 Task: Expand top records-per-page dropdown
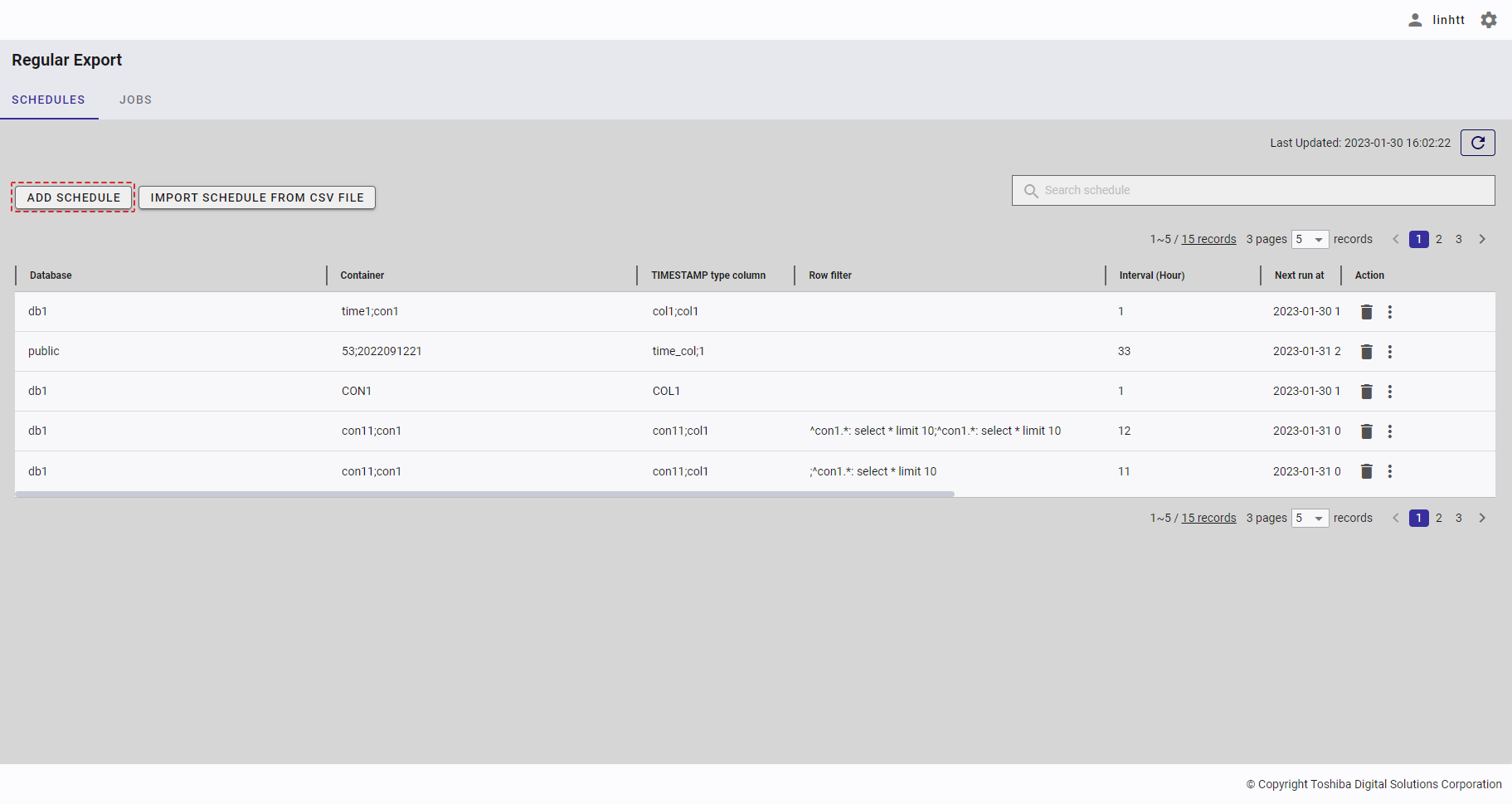(1310, 240)
